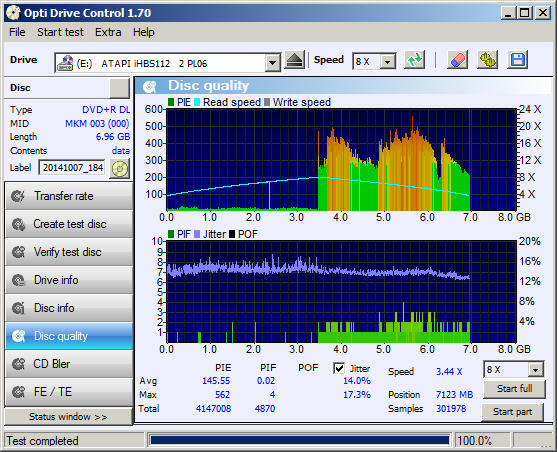
Task: Open the Start test menu
Action: [60, 32]
